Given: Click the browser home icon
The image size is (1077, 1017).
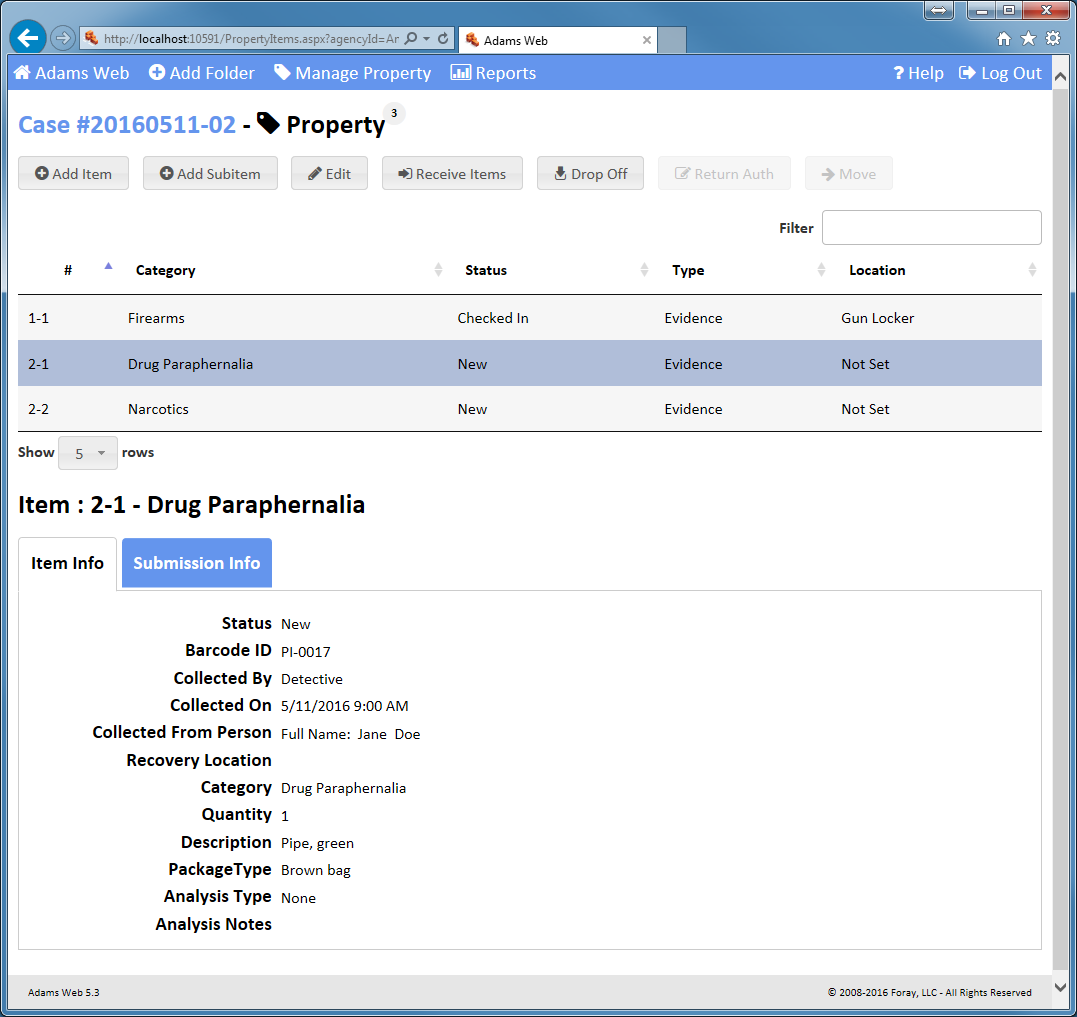Looking at the screenshot, I should click(1004, 39).
